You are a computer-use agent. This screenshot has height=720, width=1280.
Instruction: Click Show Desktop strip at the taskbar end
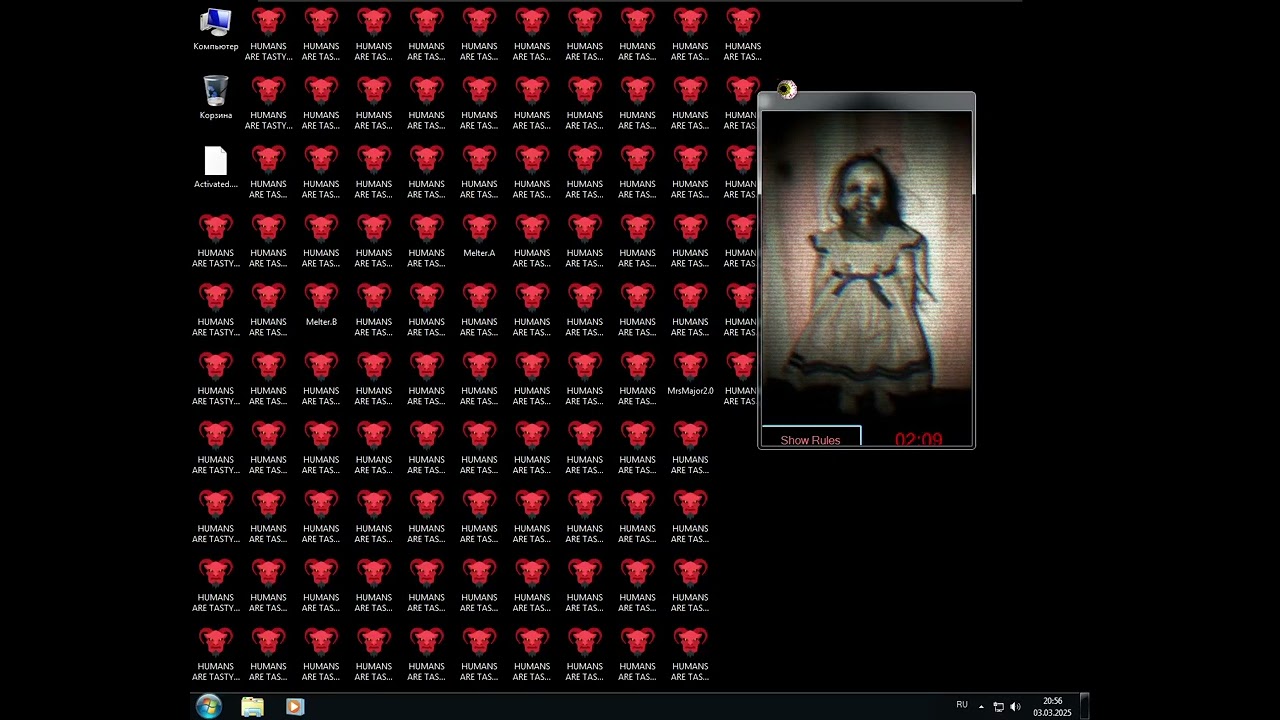point(1084,707)
